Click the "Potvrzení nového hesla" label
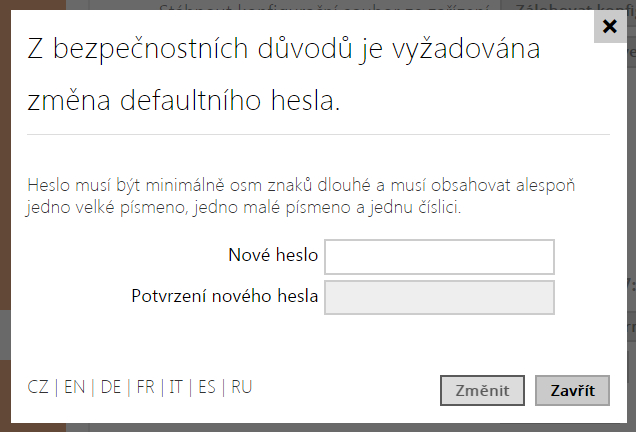This screenshot has height=432, width=636. pos(225,296)
